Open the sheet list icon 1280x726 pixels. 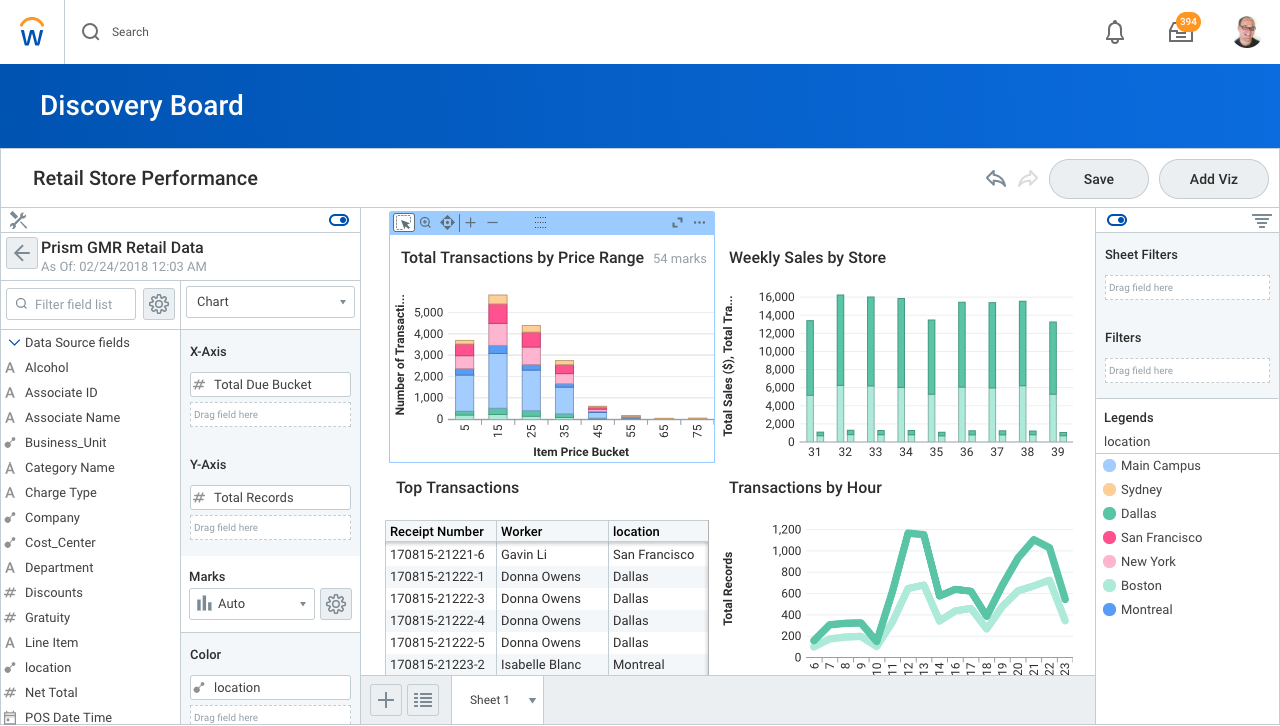pyautogui.click(x=423, y=700)
